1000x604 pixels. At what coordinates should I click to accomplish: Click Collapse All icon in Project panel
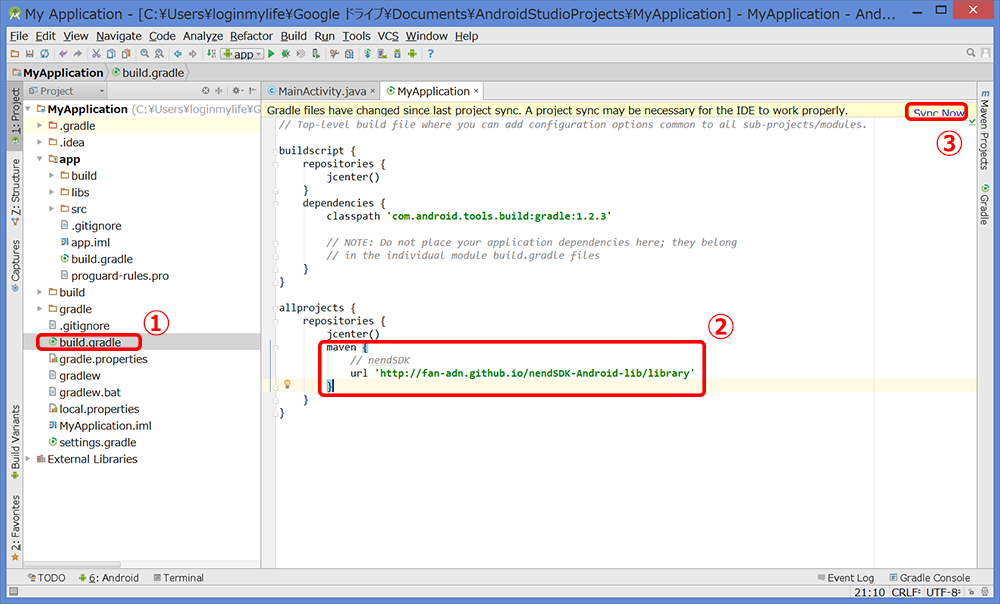[218, 91]
